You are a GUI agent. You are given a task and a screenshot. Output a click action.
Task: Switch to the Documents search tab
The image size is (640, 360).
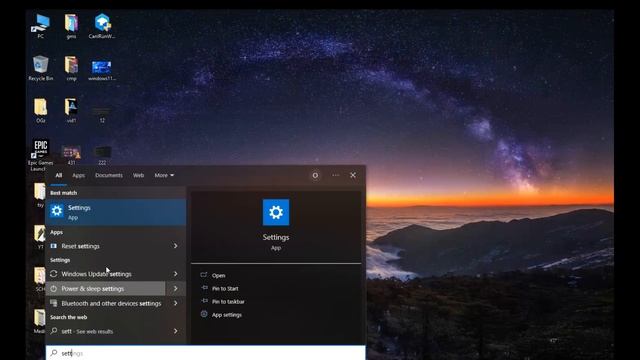pyautogui.click(x=109, y=175)
